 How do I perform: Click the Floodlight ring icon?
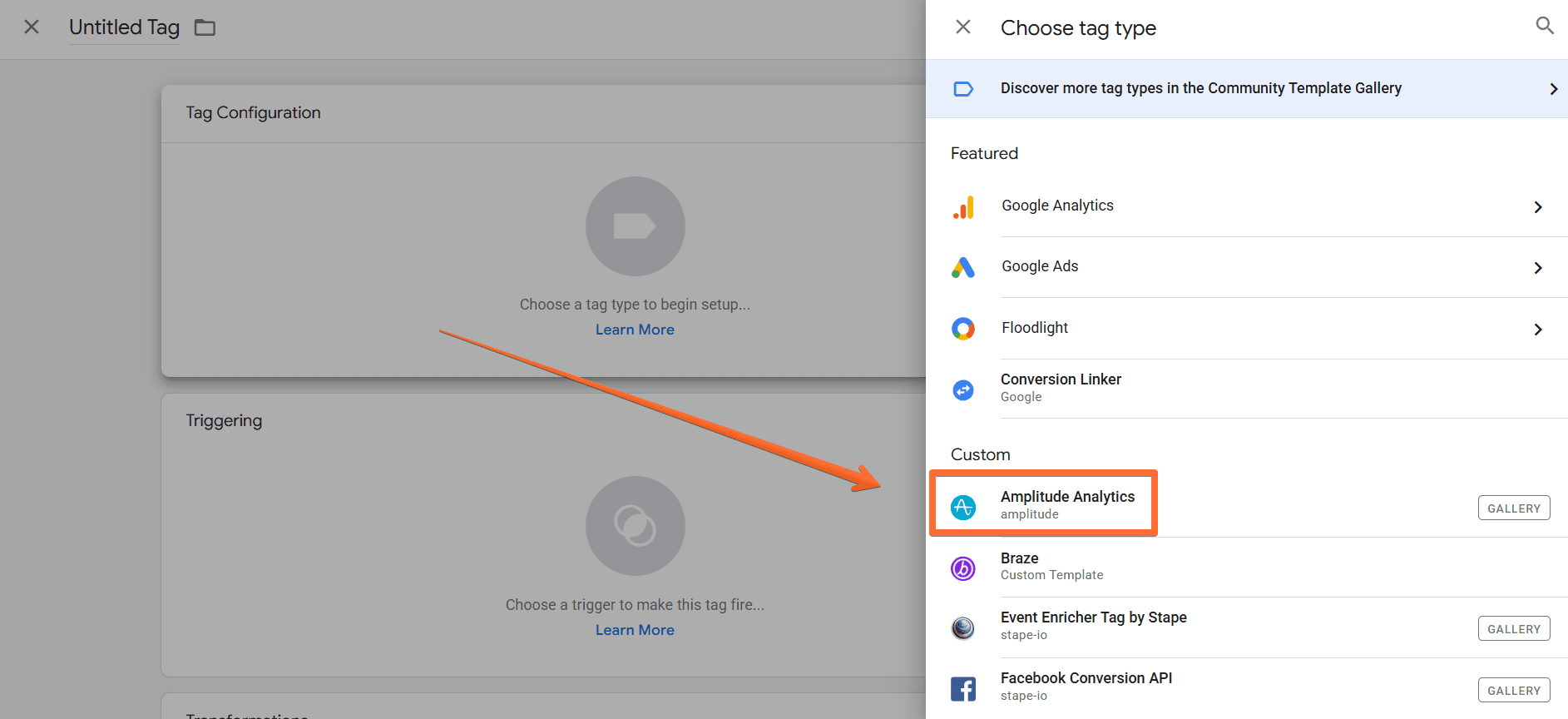963,329
